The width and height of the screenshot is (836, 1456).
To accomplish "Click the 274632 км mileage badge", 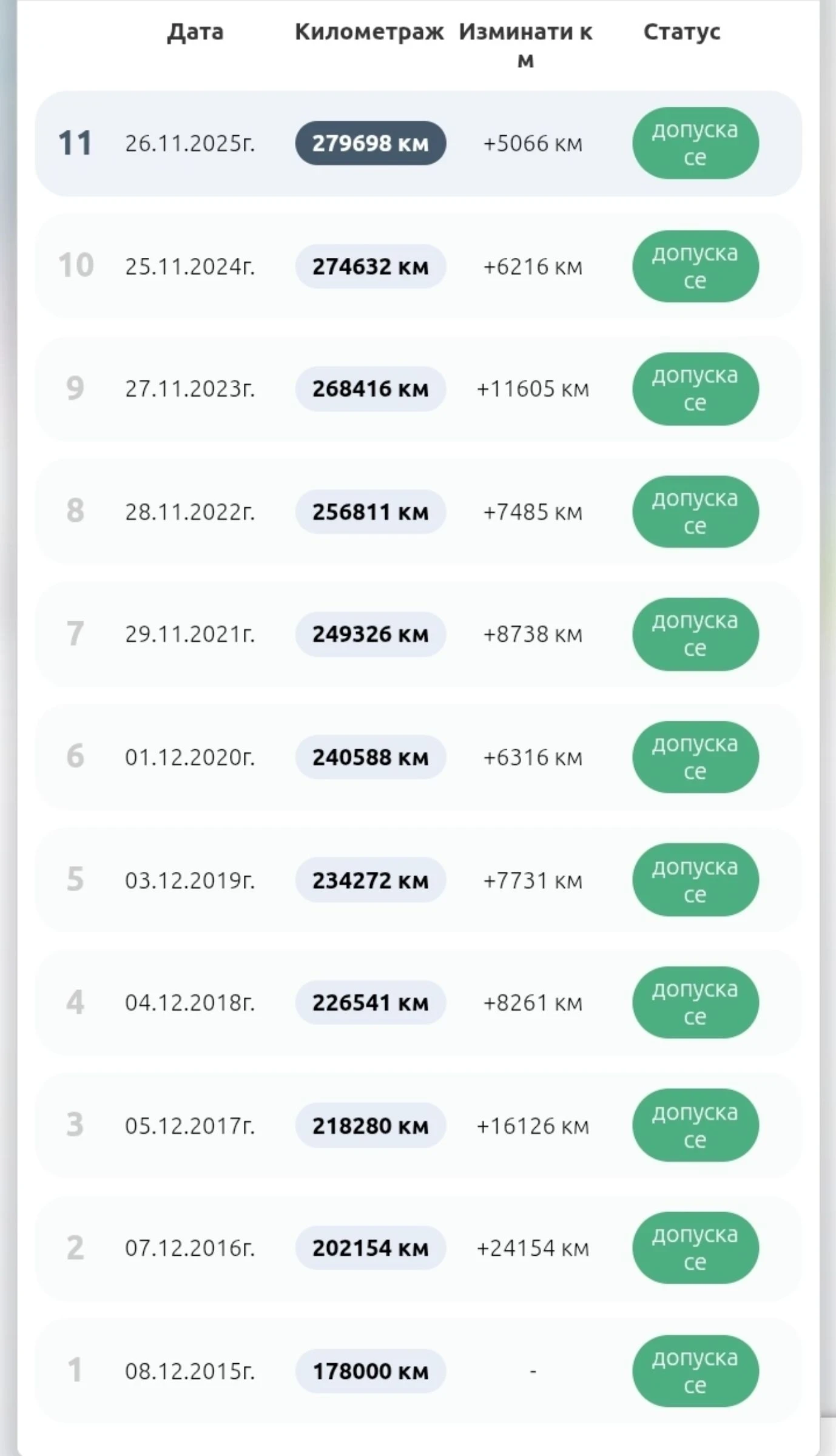I will click(370, 266).
